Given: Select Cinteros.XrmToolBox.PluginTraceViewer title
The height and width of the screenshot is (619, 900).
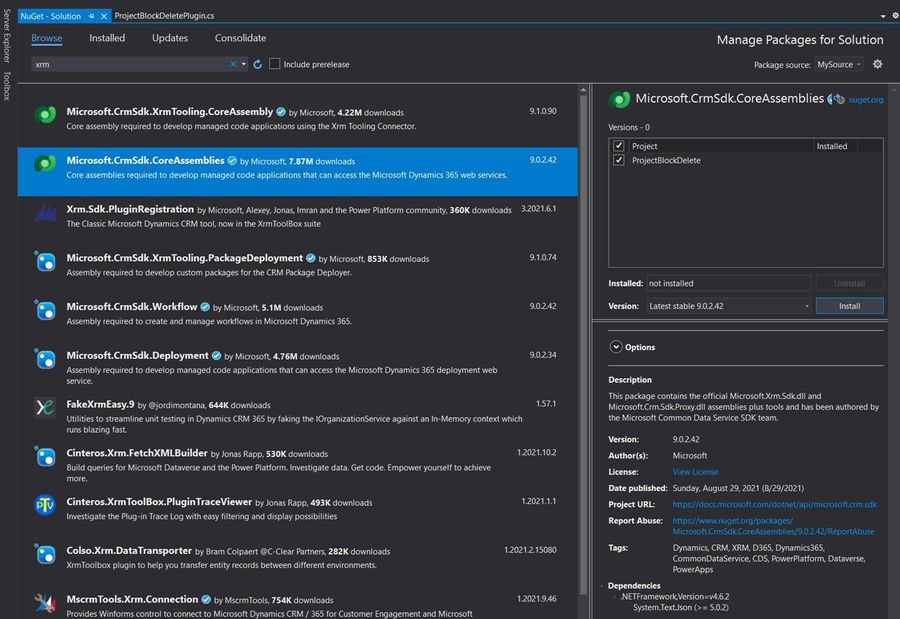Looking at the screenshot, I should [159, 502].
